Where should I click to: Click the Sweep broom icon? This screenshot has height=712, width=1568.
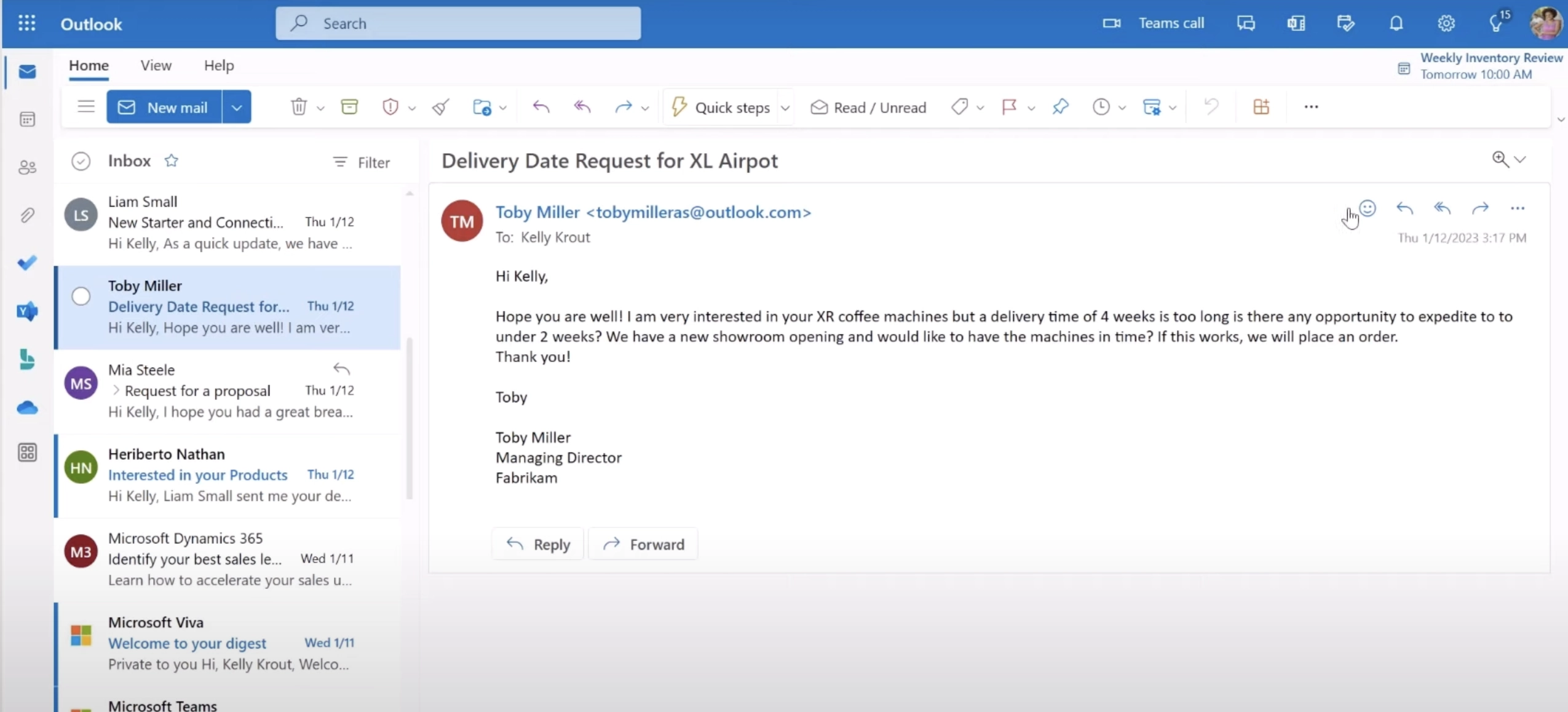pyautogui.click(x=440, y=107)
